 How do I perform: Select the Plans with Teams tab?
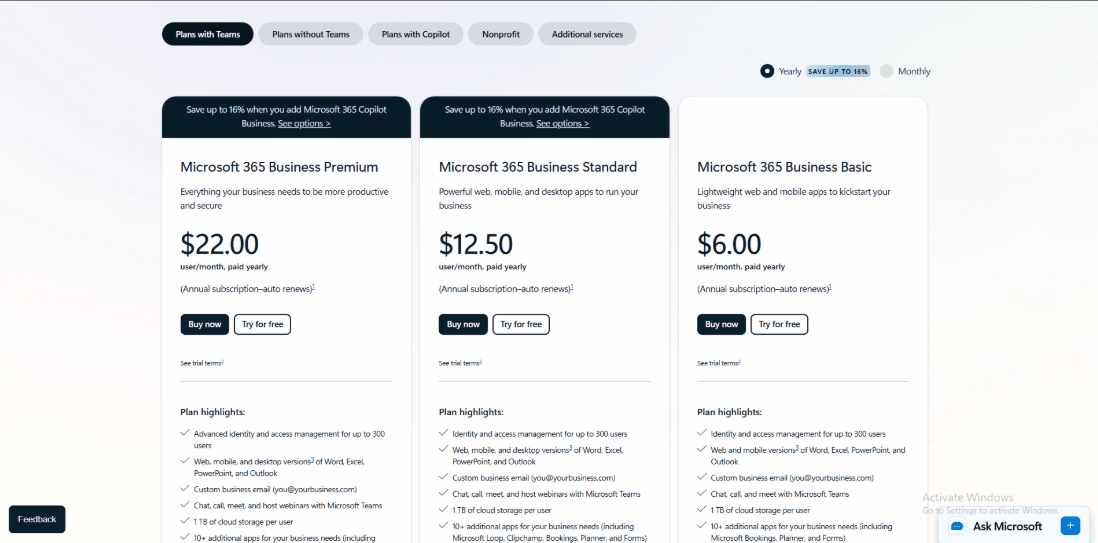(207, 34)
